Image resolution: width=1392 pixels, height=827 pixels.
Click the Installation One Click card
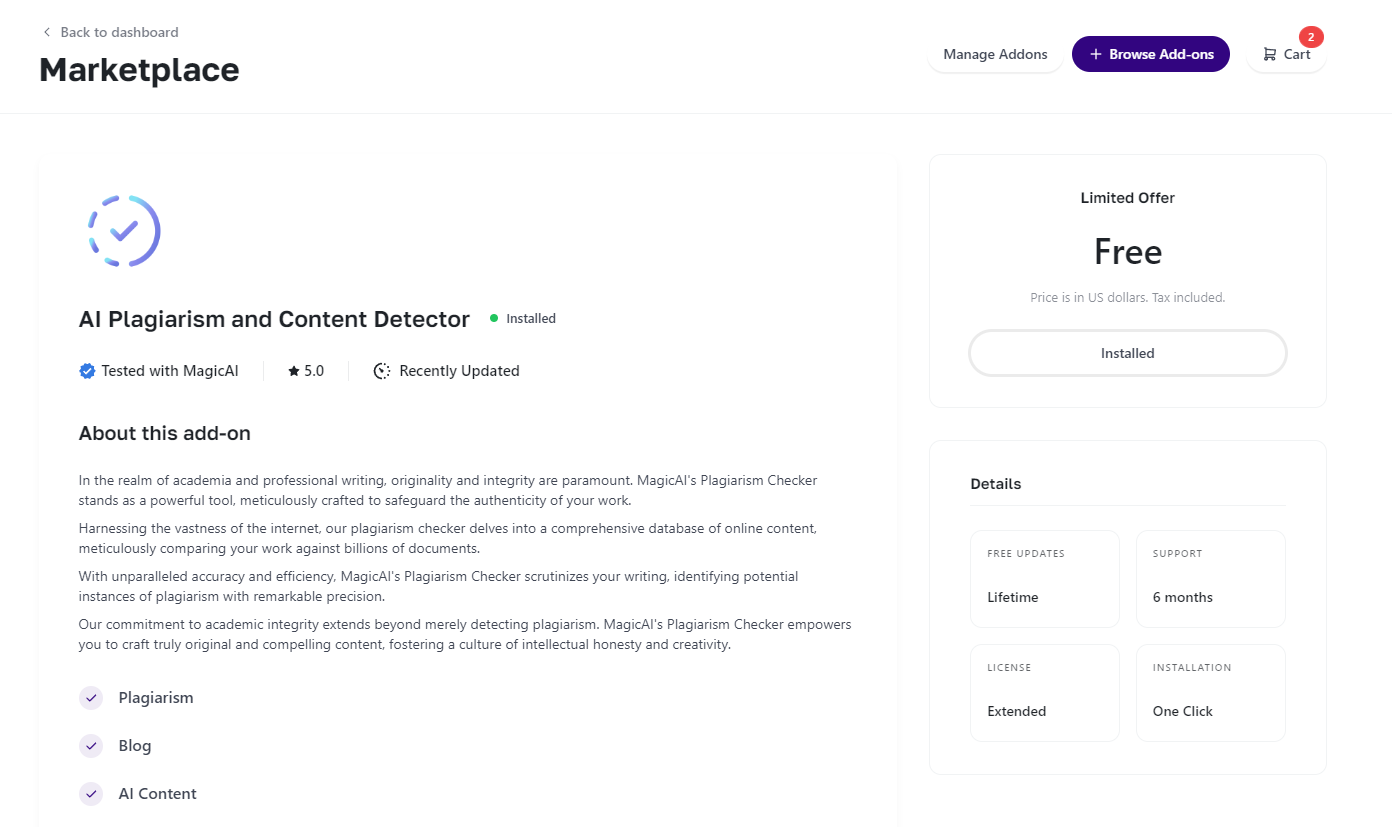1210,693
